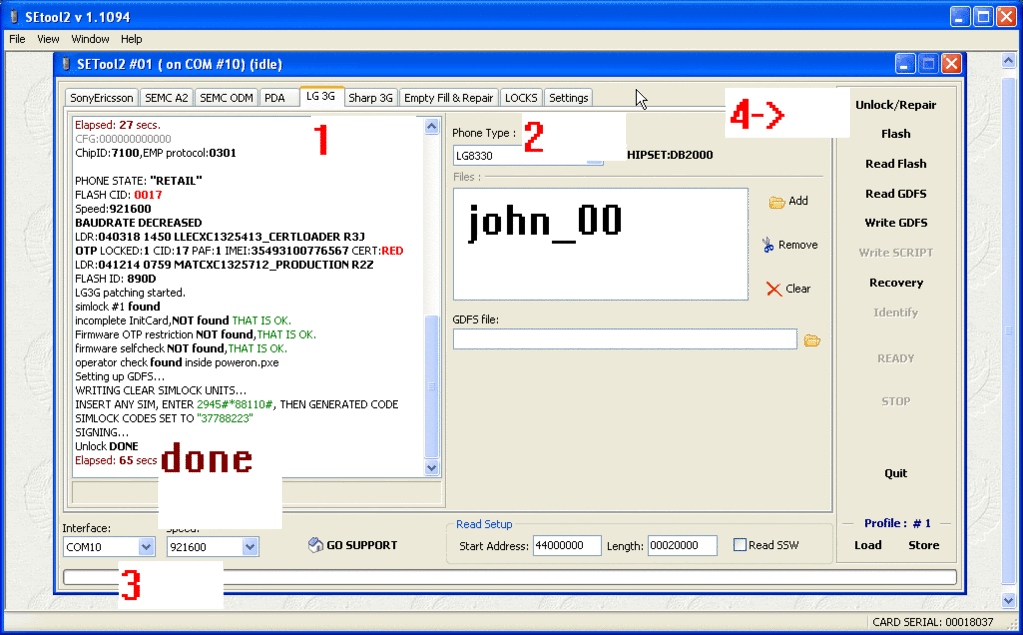
Task: Click the SETool2 #01 child window icon
Action: coord(65,64)
